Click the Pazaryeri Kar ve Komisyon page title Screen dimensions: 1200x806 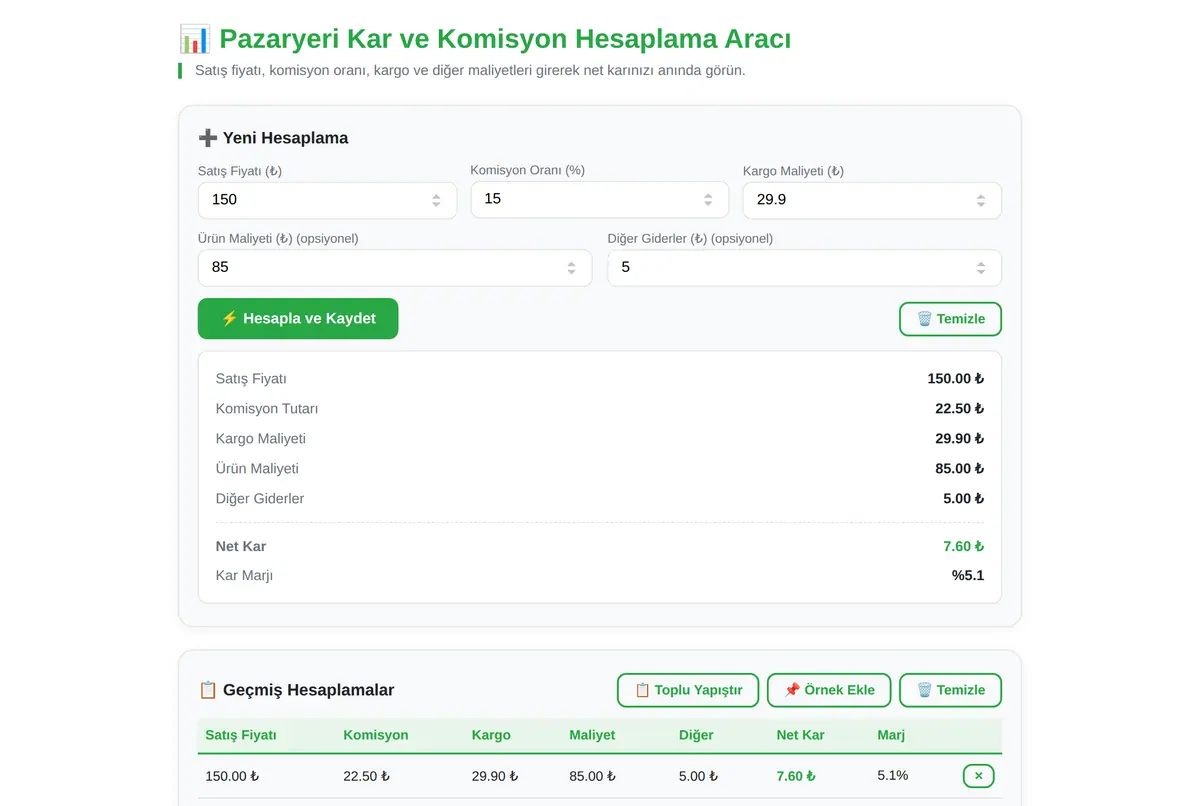[505, 39]
